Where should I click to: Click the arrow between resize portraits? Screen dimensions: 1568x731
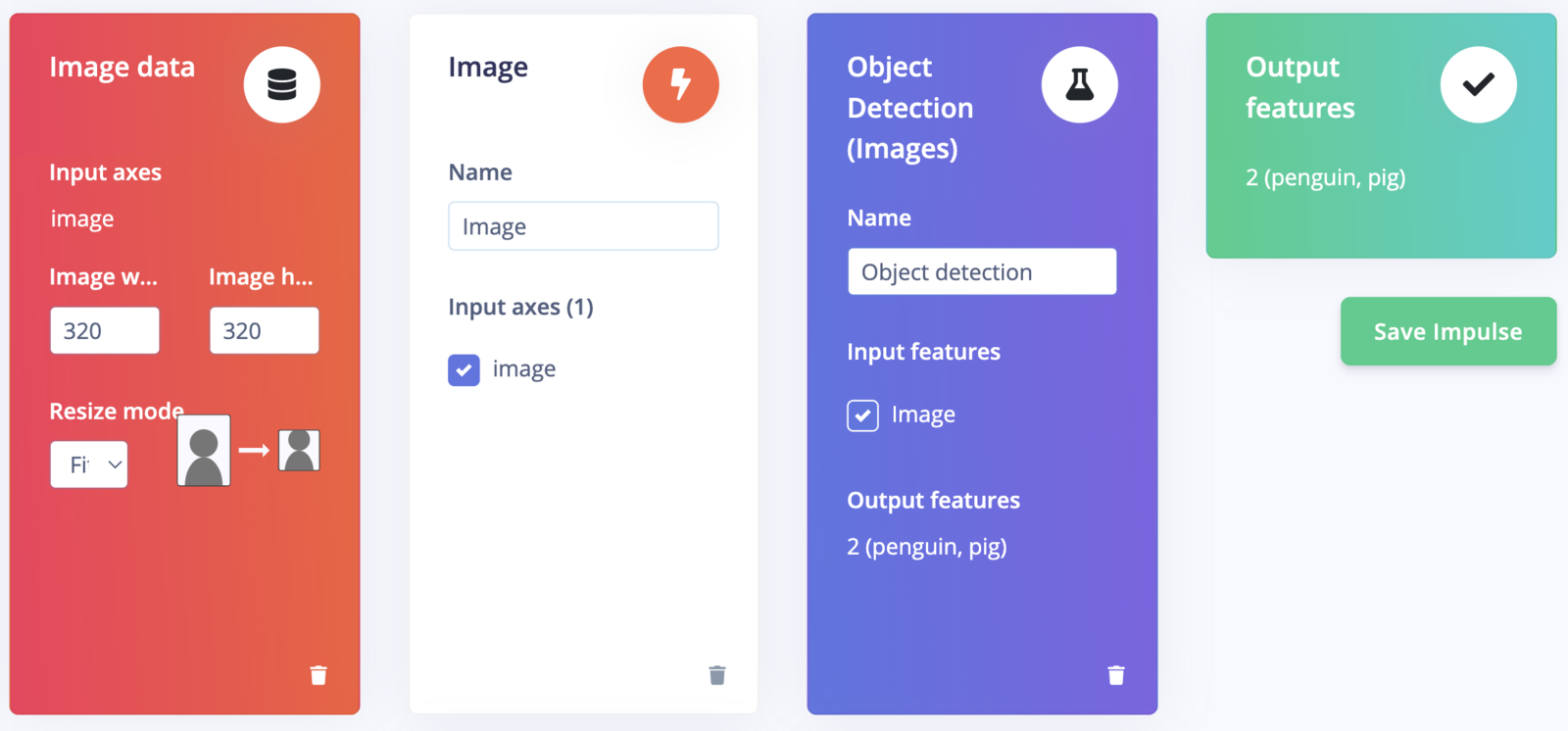254,451
